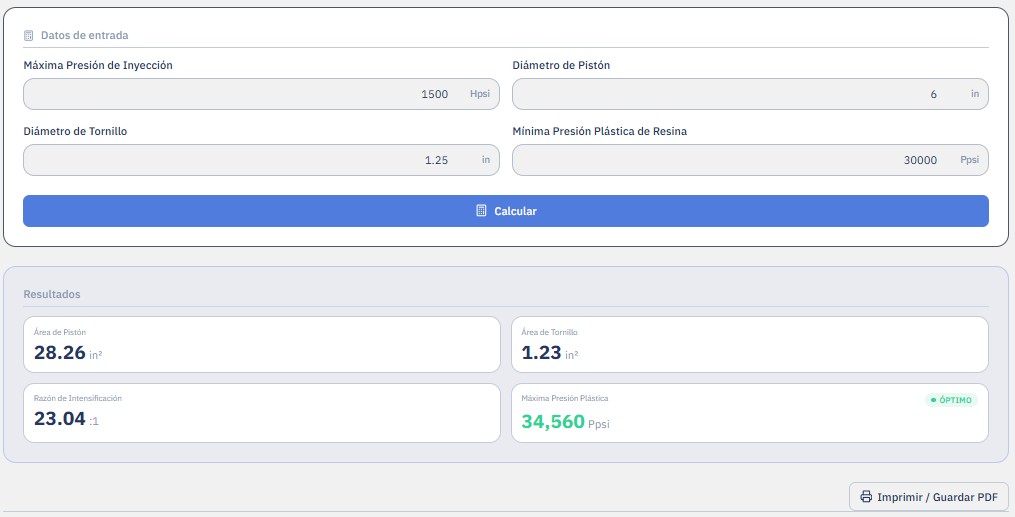Image resolution: width=1015 pixels, height=517 pixels.
Task: Focus the Diámetro de Pistón input
Action: click(750, 94)
